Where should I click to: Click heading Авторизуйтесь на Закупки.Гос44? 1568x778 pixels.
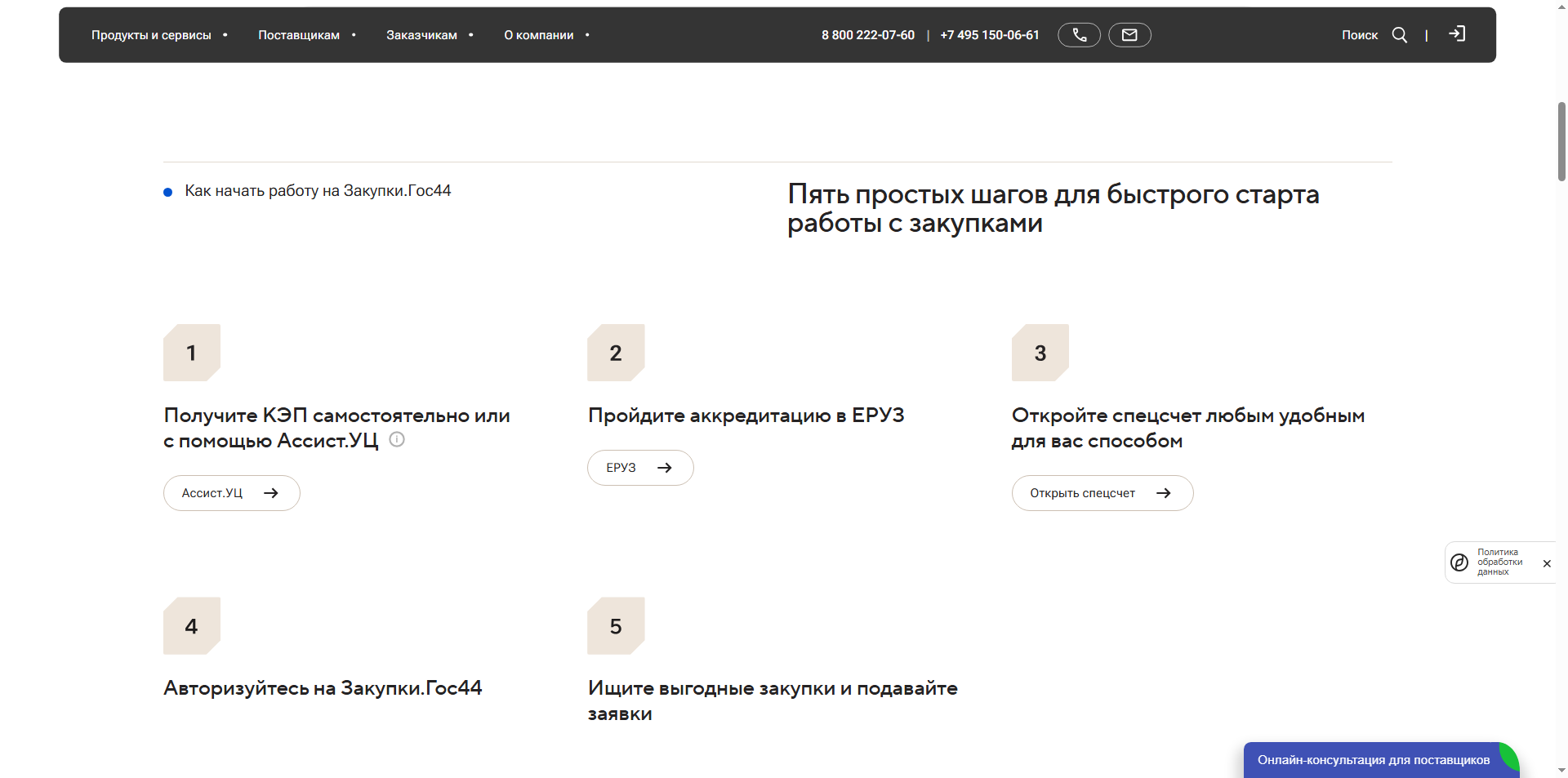click(323, 688)
